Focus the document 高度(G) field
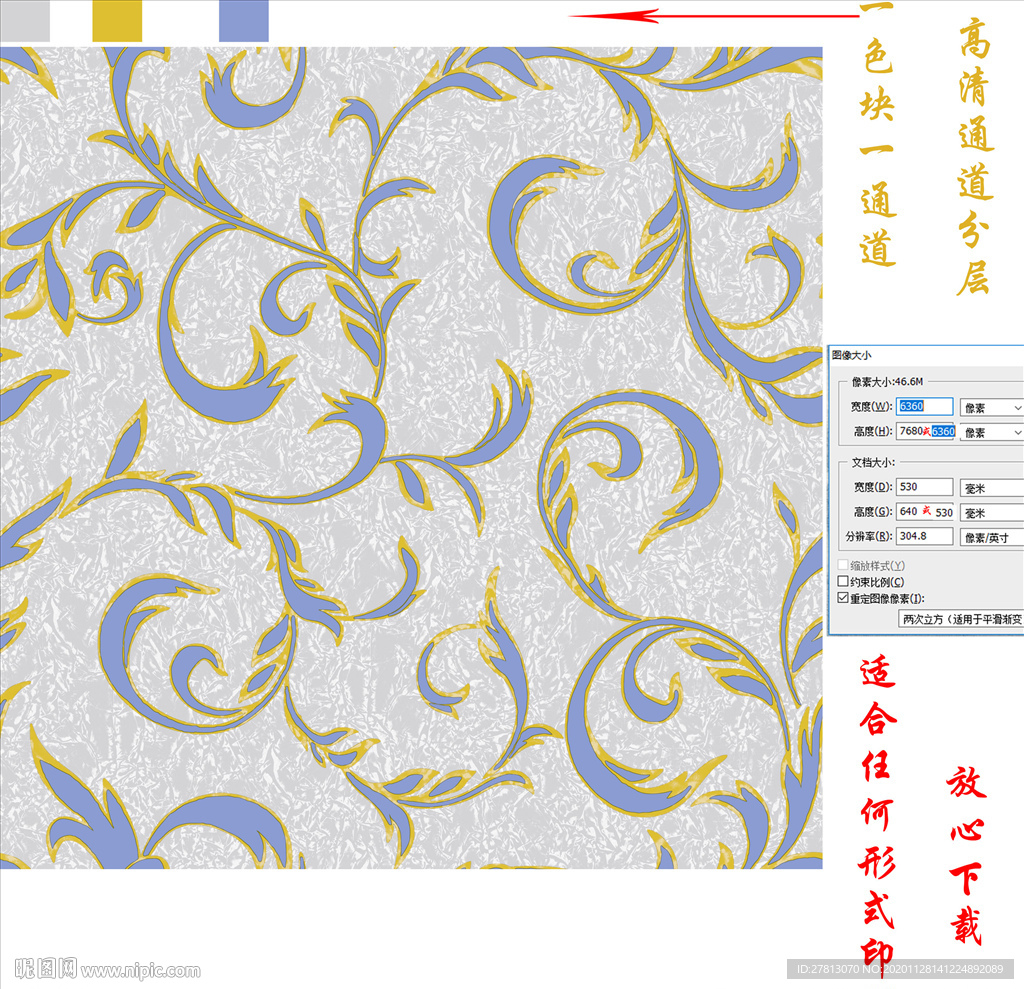 point(924,511)
